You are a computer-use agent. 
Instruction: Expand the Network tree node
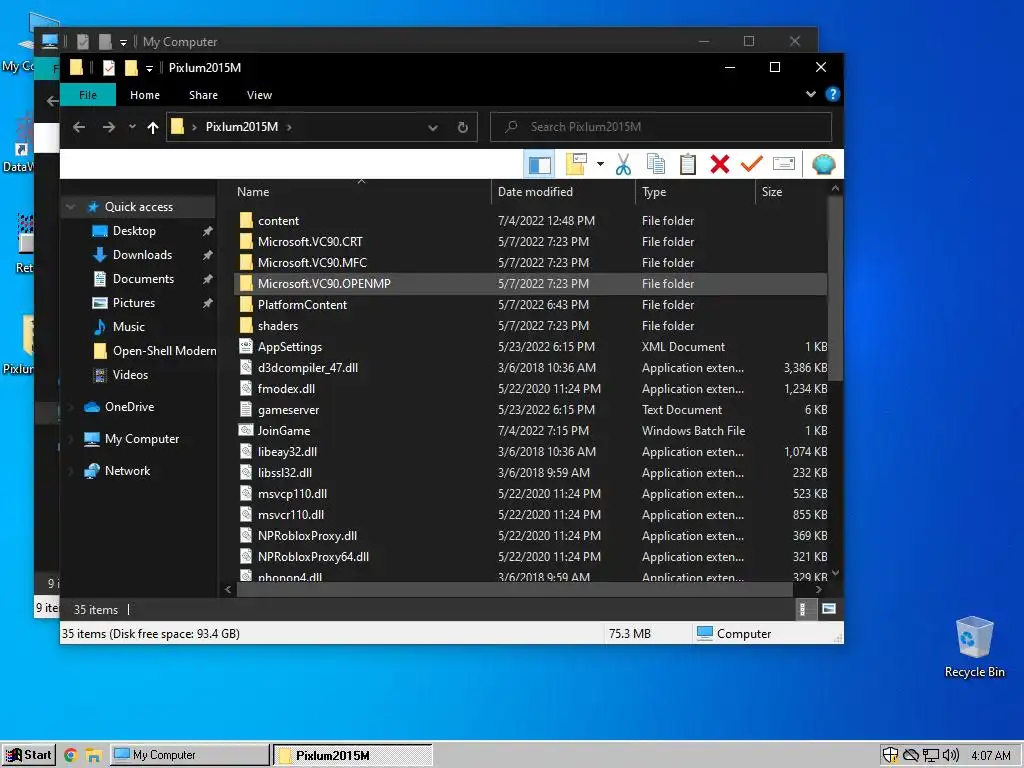point(71,471)
